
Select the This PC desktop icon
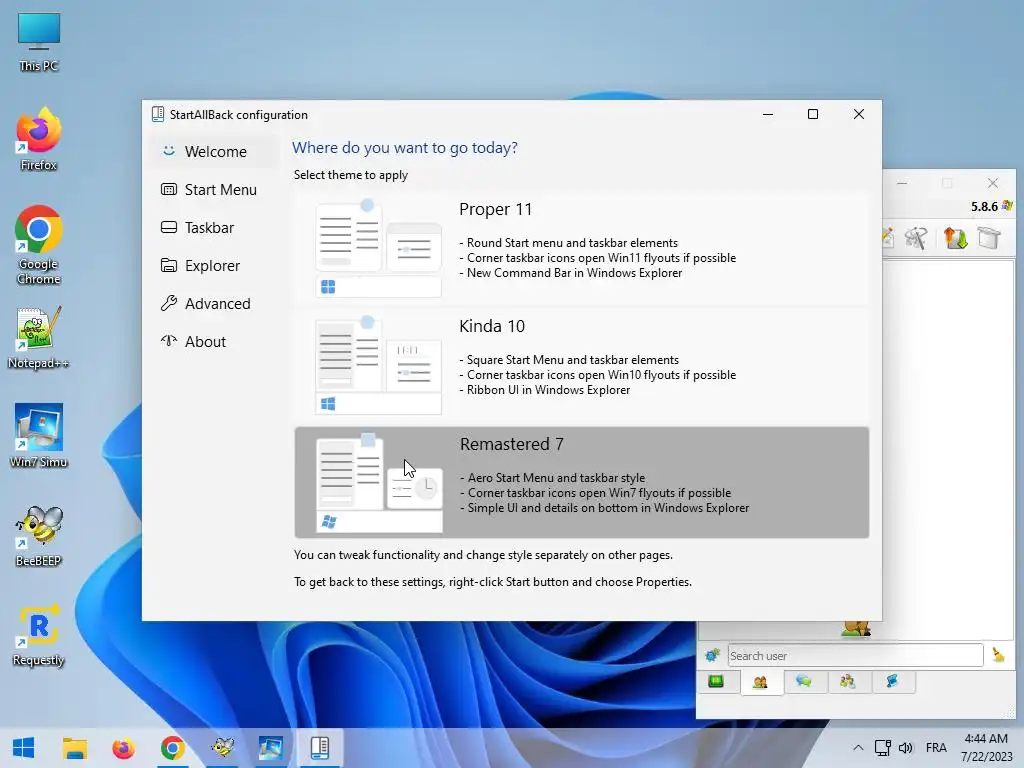click(39, 41)
